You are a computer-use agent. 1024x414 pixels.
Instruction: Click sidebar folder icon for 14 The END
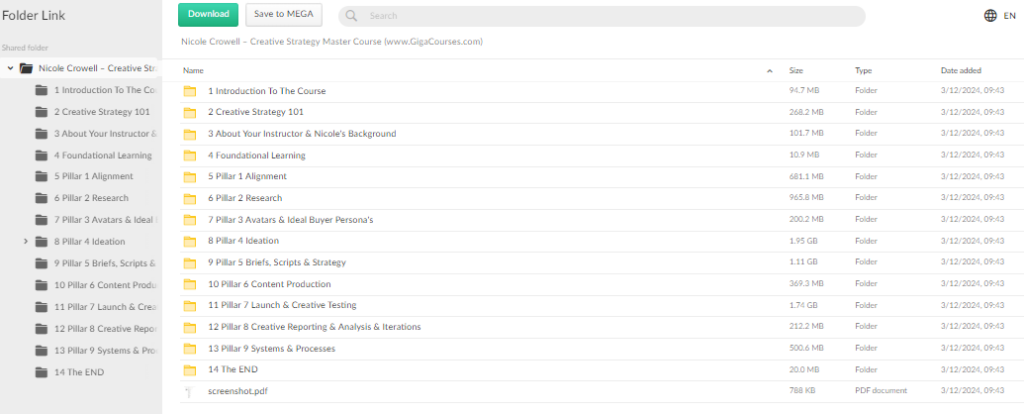click(41, 372)
